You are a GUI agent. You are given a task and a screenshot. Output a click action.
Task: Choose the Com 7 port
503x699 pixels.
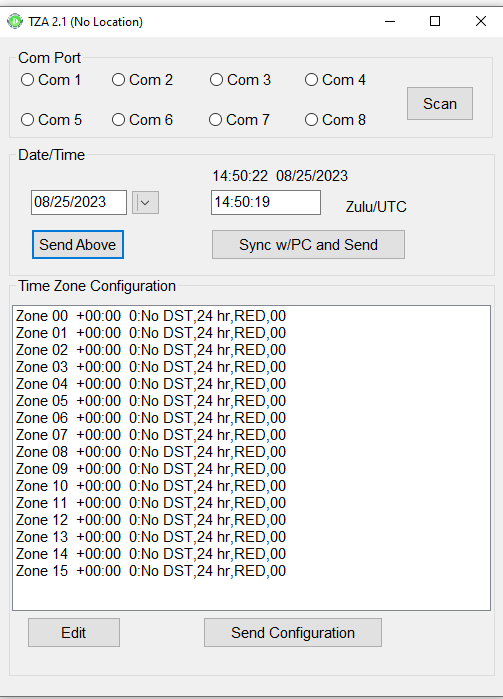click(239, 119)
